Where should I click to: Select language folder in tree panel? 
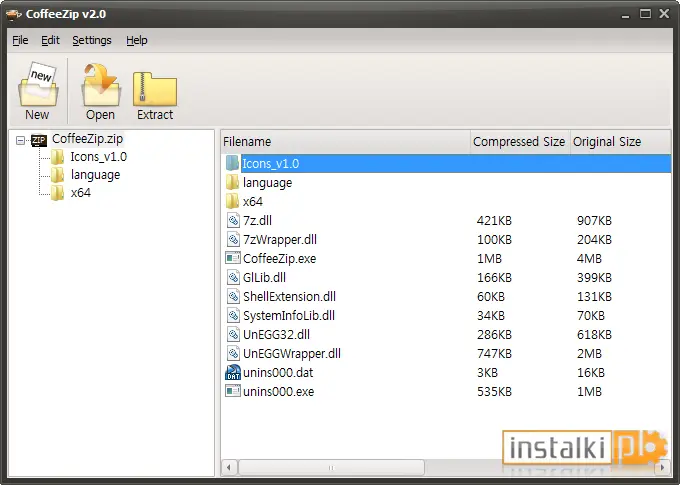[95, 175]
